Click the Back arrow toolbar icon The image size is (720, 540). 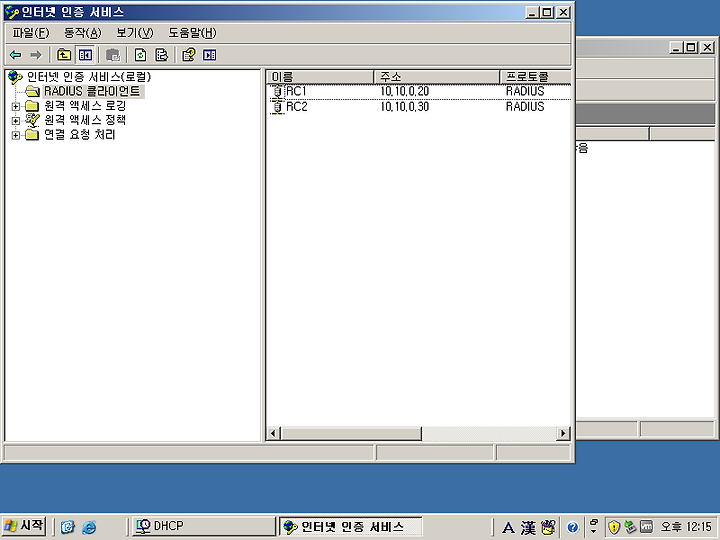[x=16, y=55]
